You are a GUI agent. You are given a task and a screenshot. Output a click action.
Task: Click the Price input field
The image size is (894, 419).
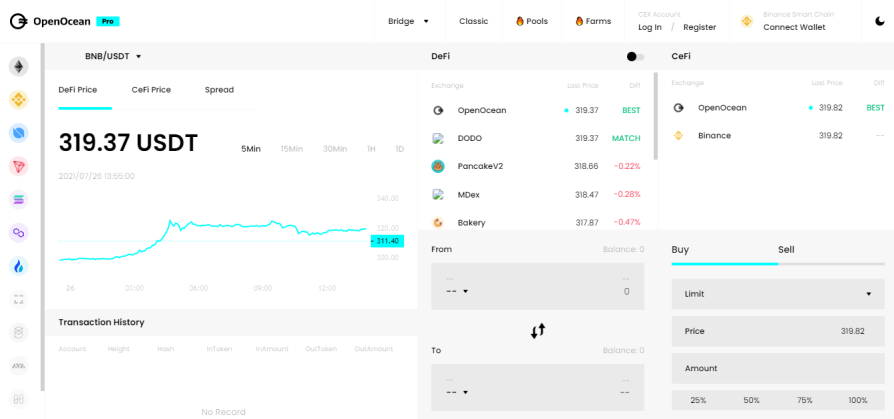tap(778, 331)
